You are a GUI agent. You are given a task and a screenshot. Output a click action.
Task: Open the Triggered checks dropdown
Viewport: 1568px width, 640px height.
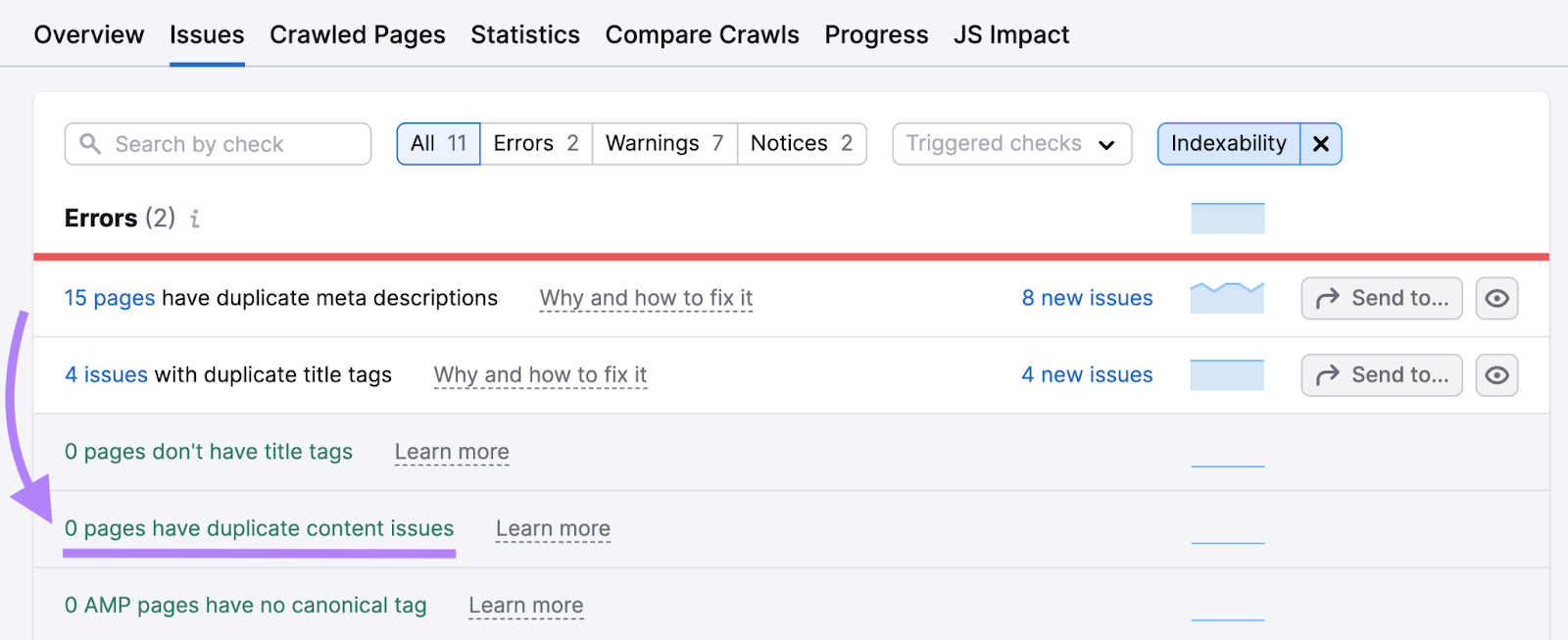1010,143
